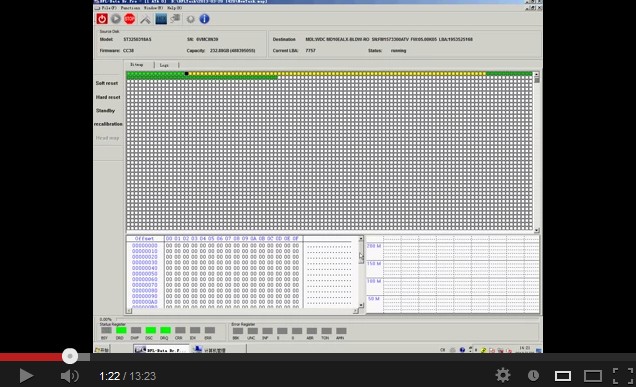This screenshot has width=636, height=387.
Task: Click hex offset row 00000050
Action: pos(144,274)
